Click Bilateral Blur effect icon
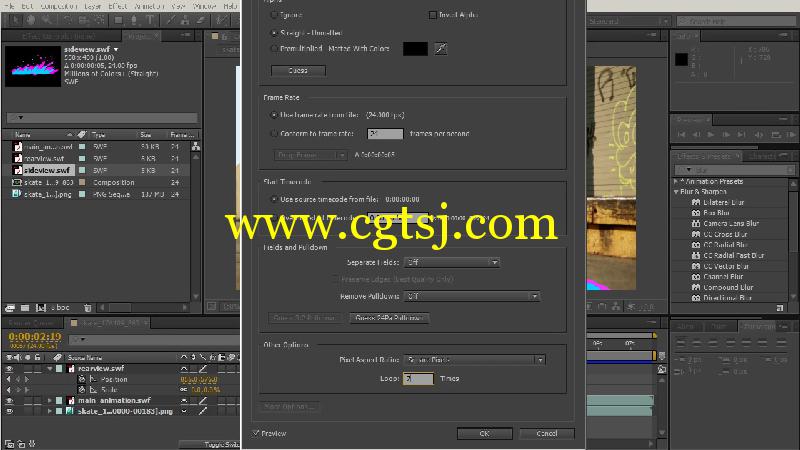This screenshot has width=800, height=450. click(x=696, y=202)
